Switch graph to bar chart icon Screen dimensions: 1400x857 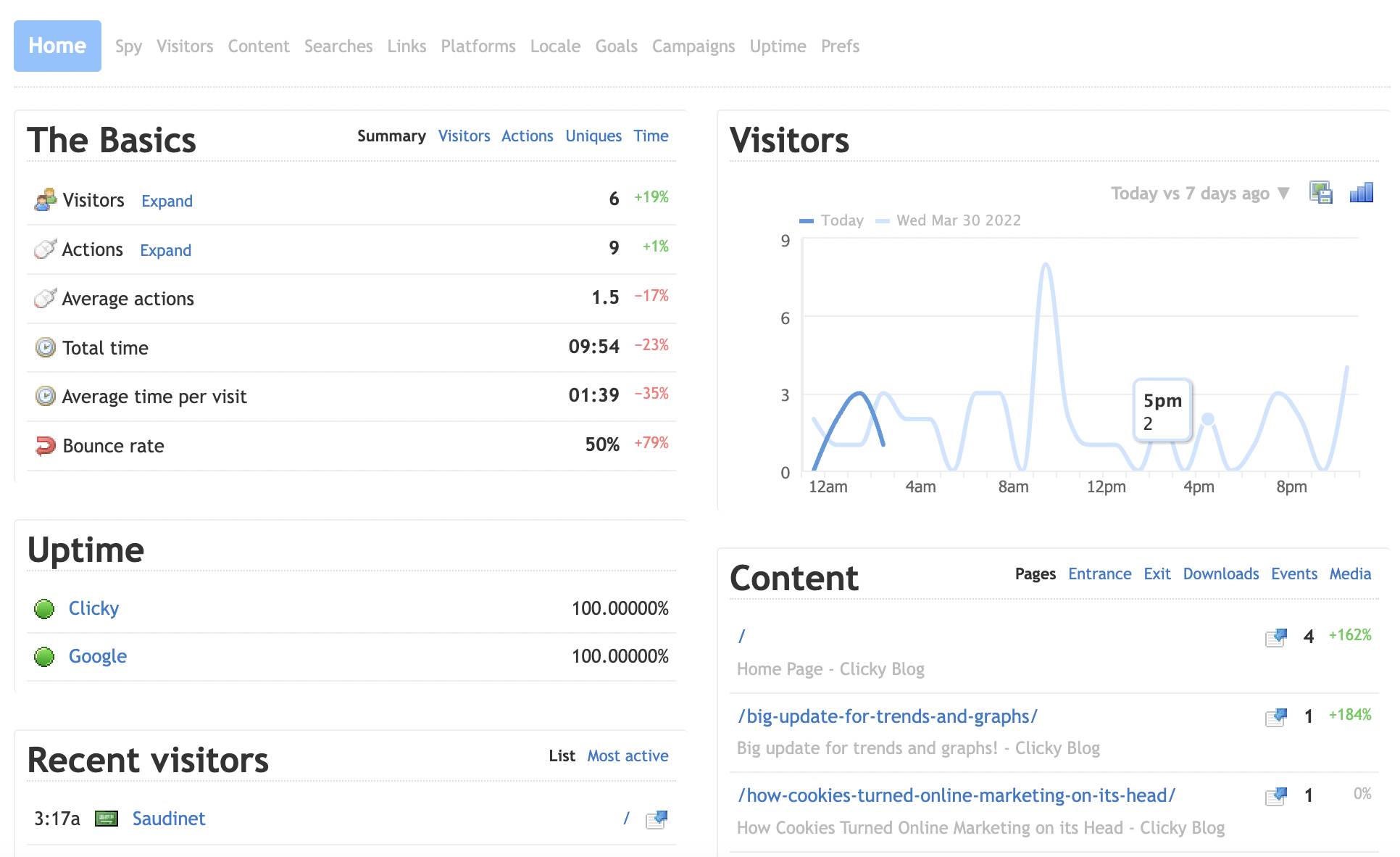click(x=1361, y=193)
